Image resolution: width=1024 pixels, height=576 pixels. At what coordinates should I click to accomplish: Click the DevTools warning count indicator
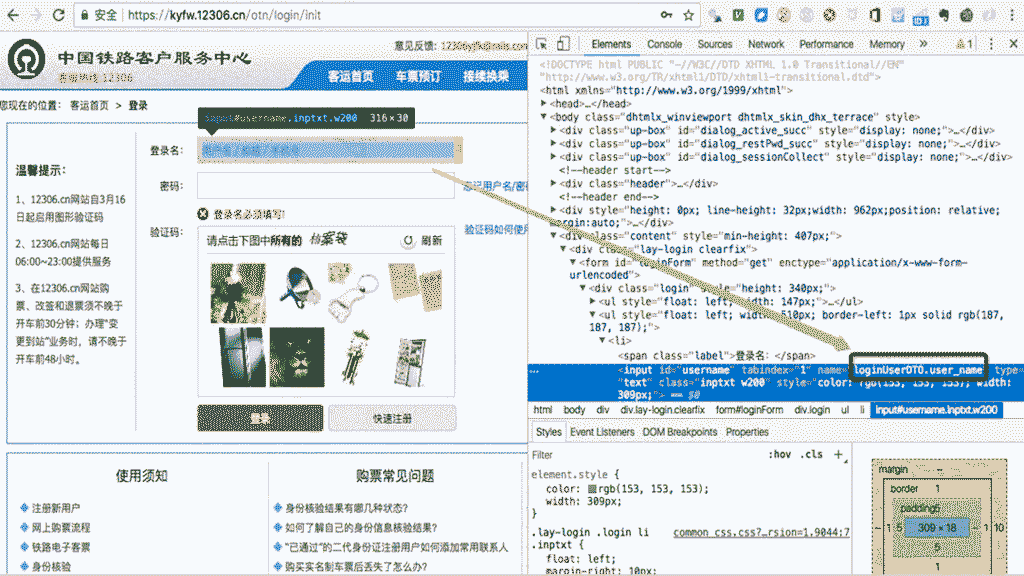click(965, 44)
